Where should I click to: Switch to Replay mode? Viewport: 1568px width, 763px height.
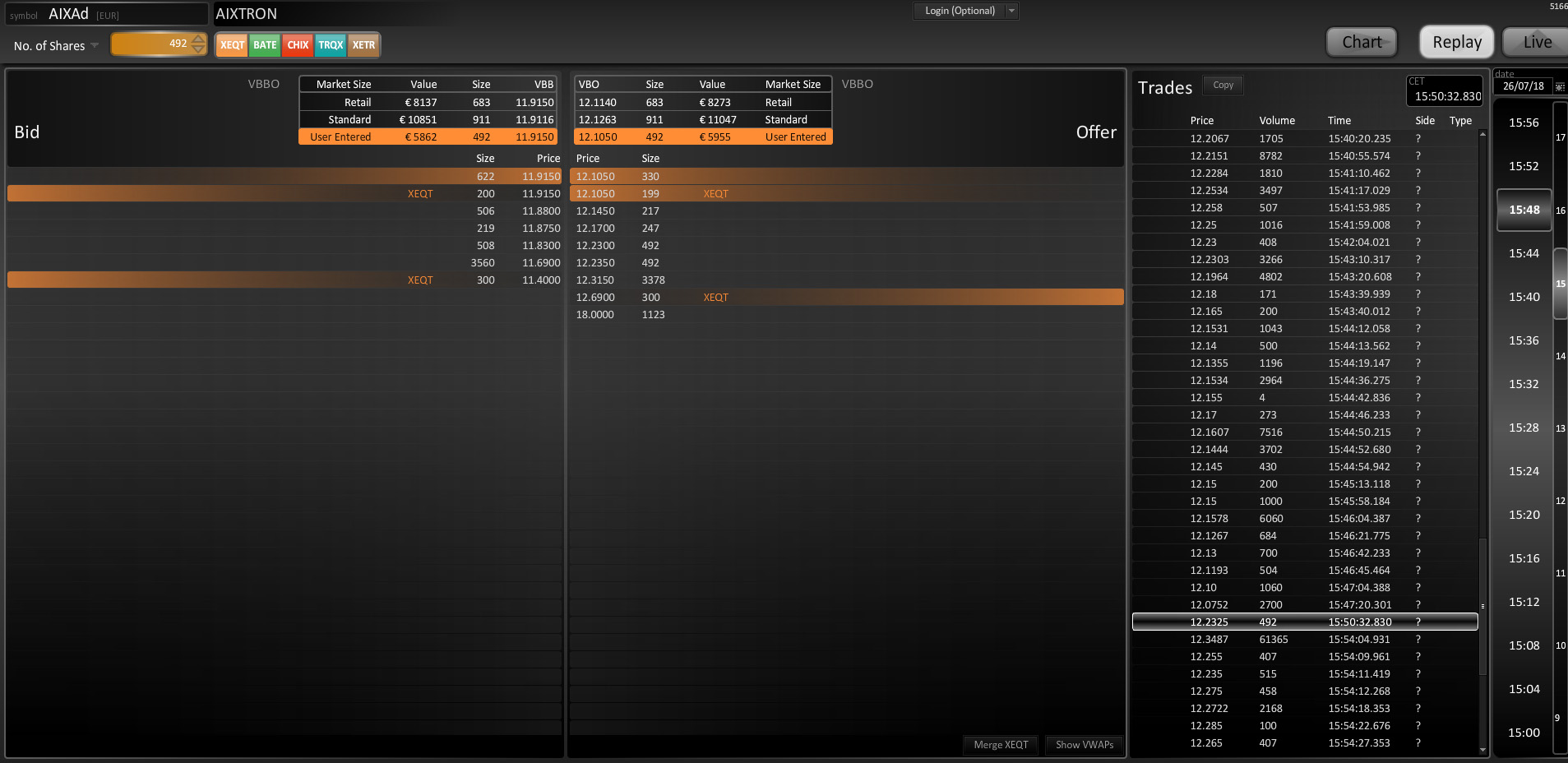click(1457, 42)
